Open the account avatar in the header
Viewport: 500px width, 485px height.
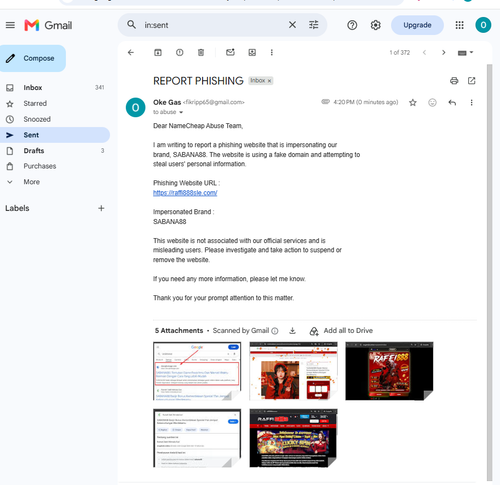point(483,25)
